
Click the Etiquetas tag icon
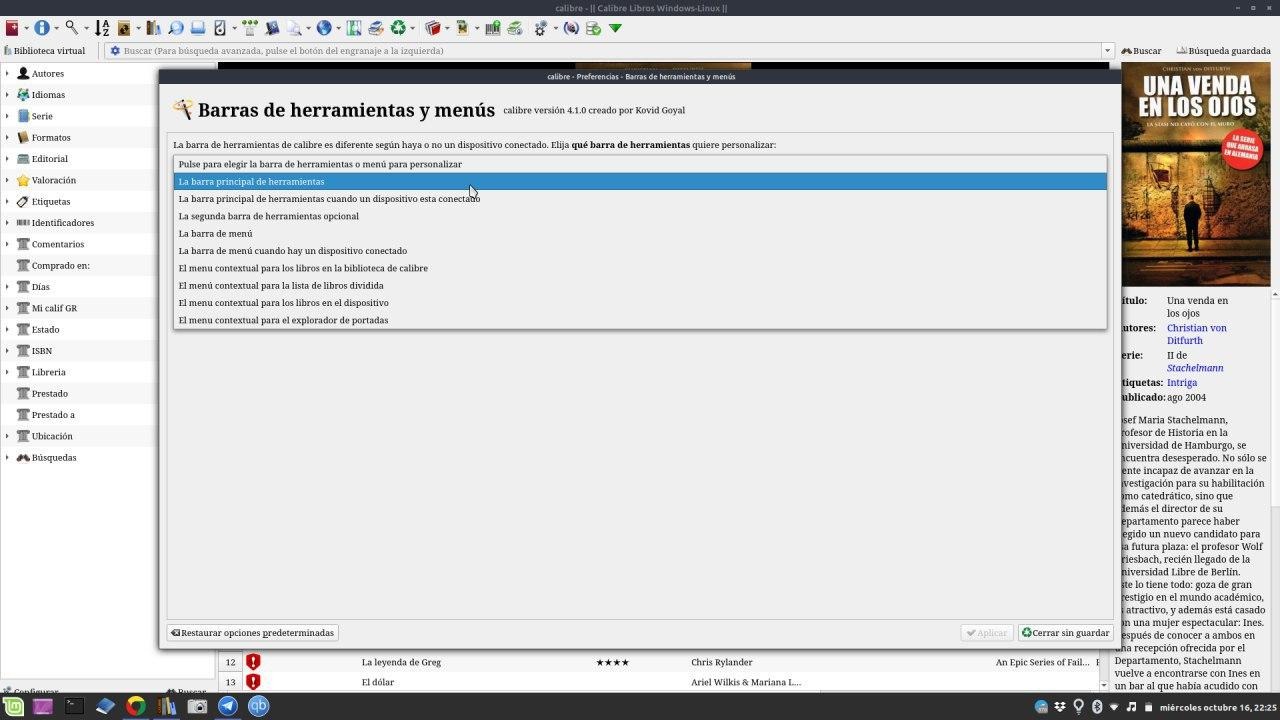tap(23, 201)
